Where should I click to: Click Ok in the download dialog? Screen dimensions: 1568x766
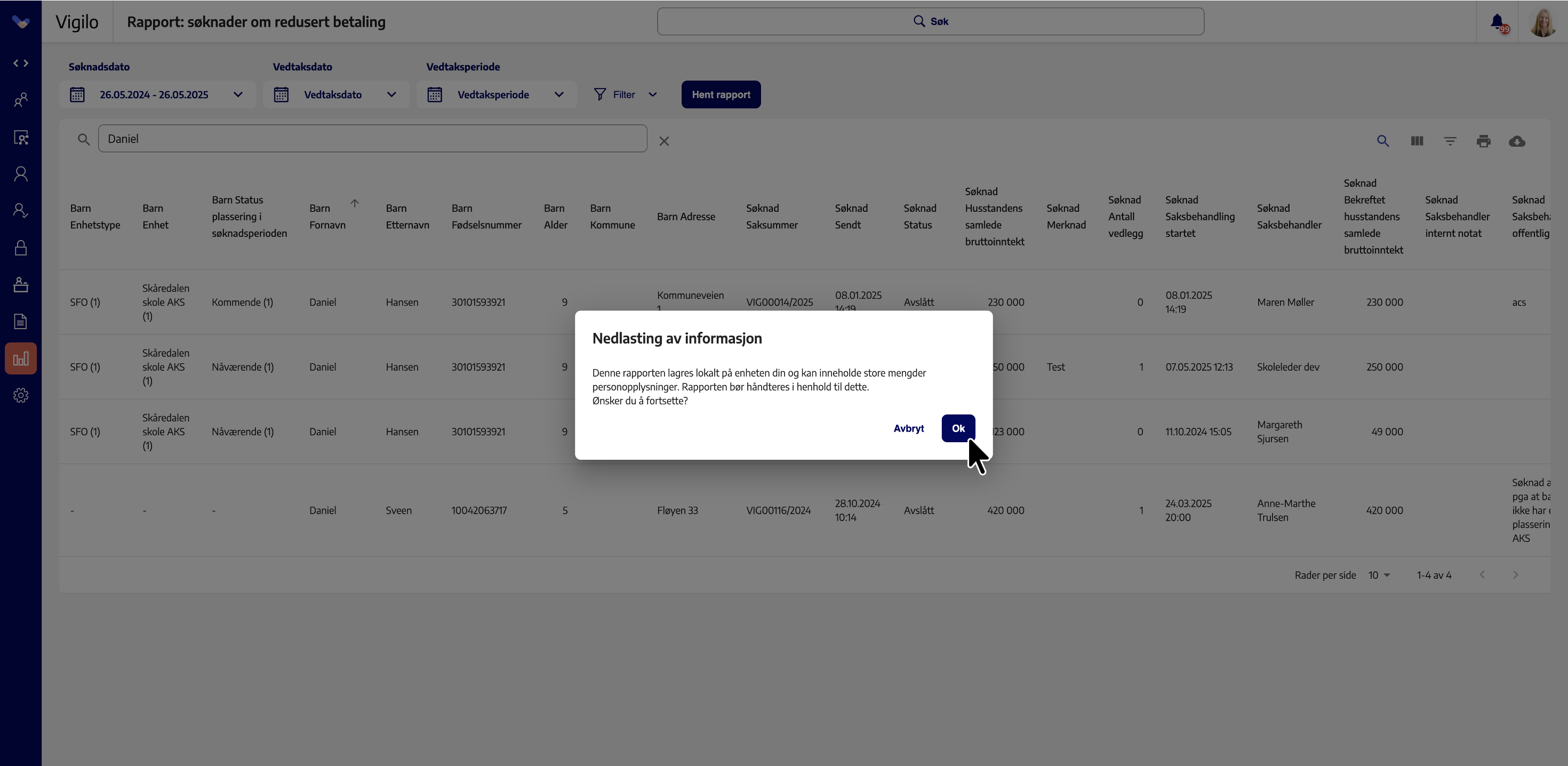(x=958, y=428)
